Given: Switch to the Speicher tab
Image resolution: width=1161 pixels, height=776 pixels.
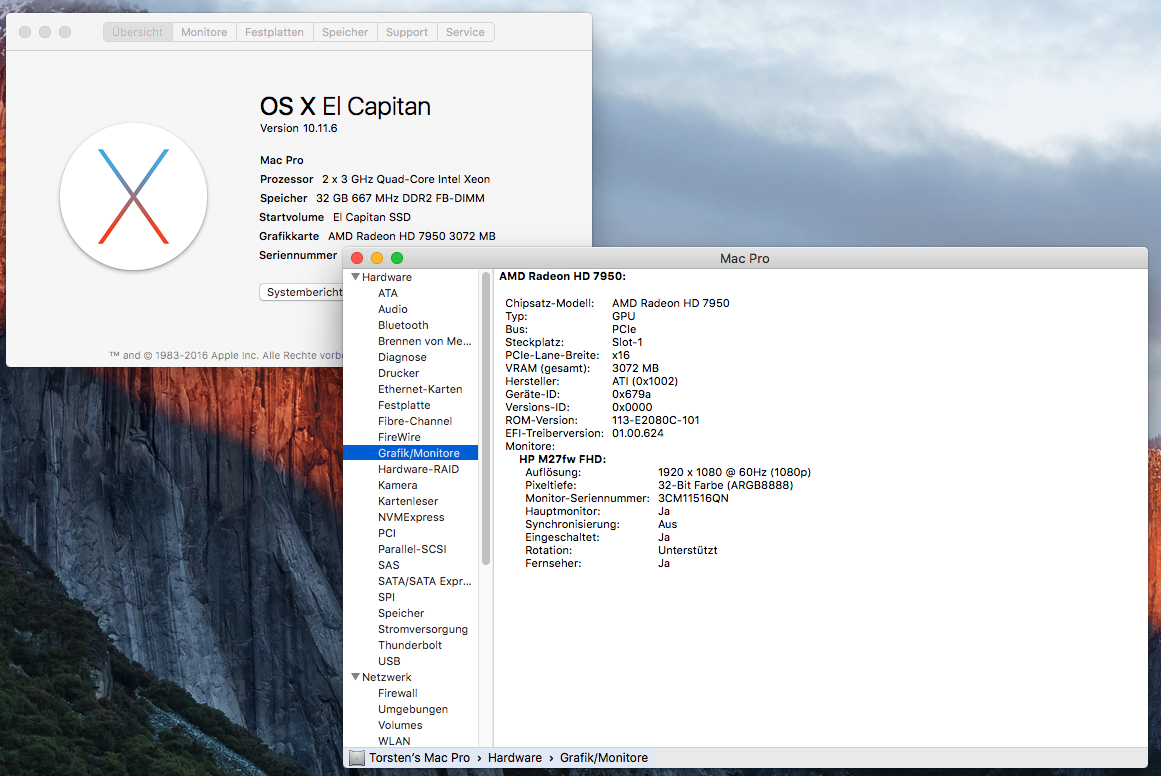Looking at the screenshot, I should coord(345,32).
